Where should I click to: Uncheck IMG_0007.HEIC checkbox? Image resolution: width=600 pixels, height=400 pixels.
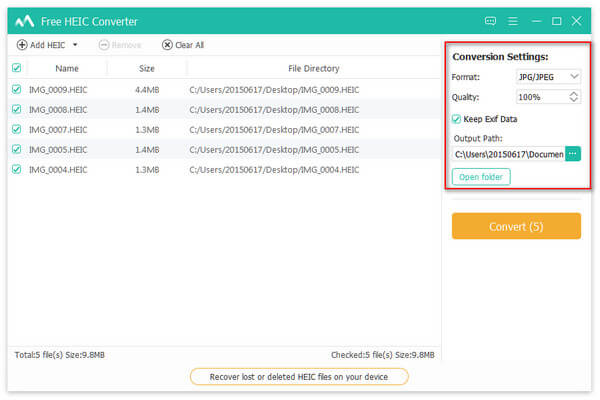point(16,129)
